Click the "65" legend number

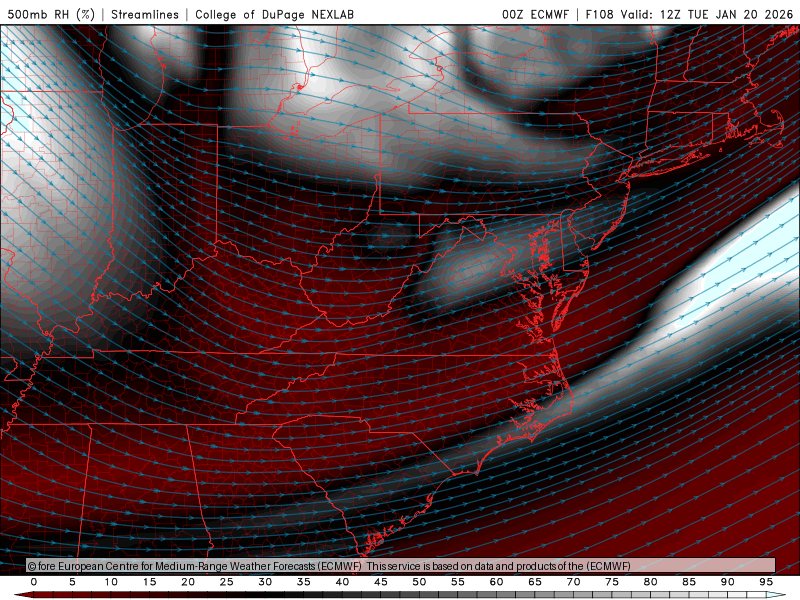pos(535,582)
